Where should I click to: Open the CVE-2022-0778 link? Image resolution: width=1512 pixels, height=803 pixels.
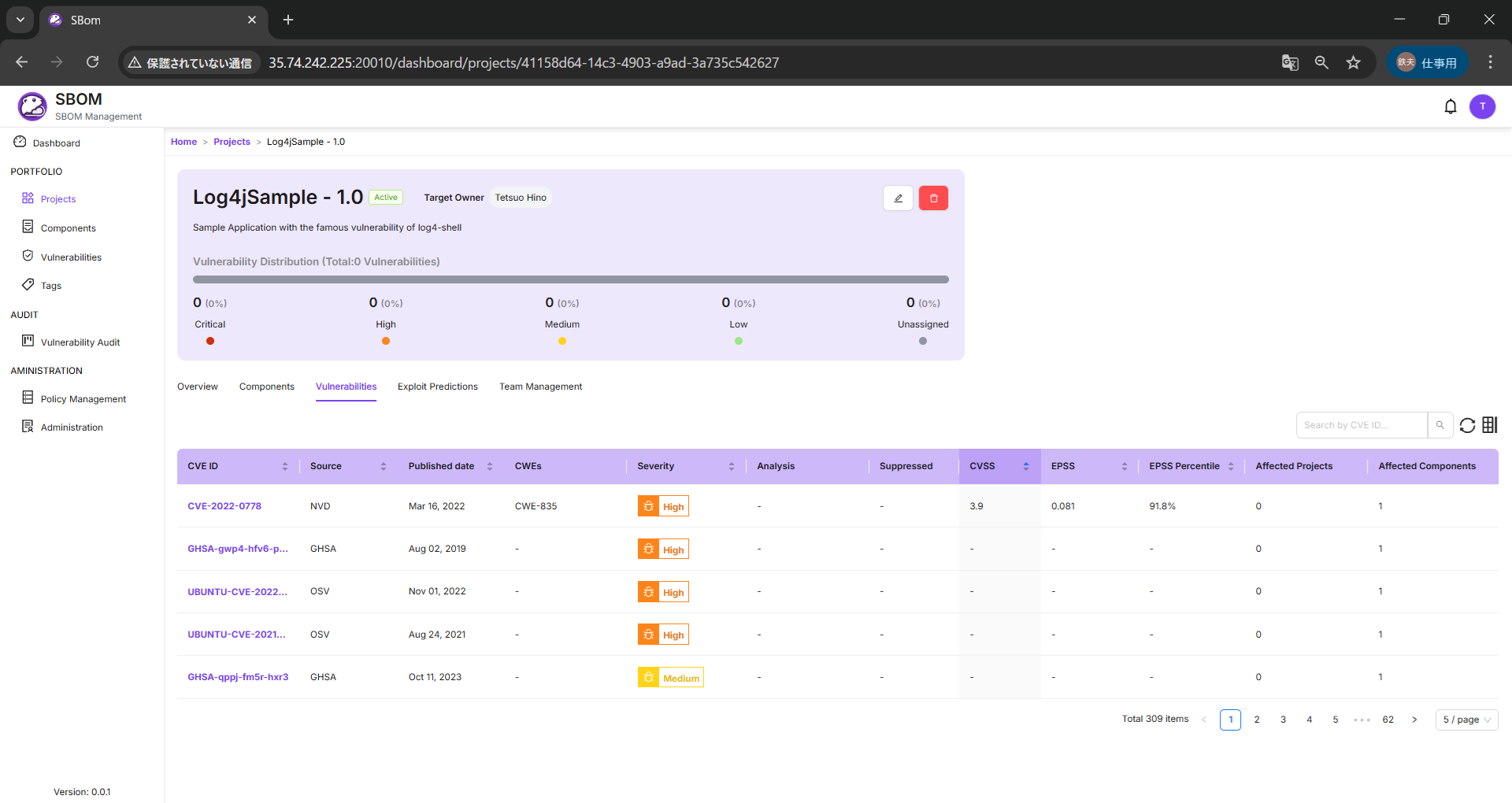point(224,506)
